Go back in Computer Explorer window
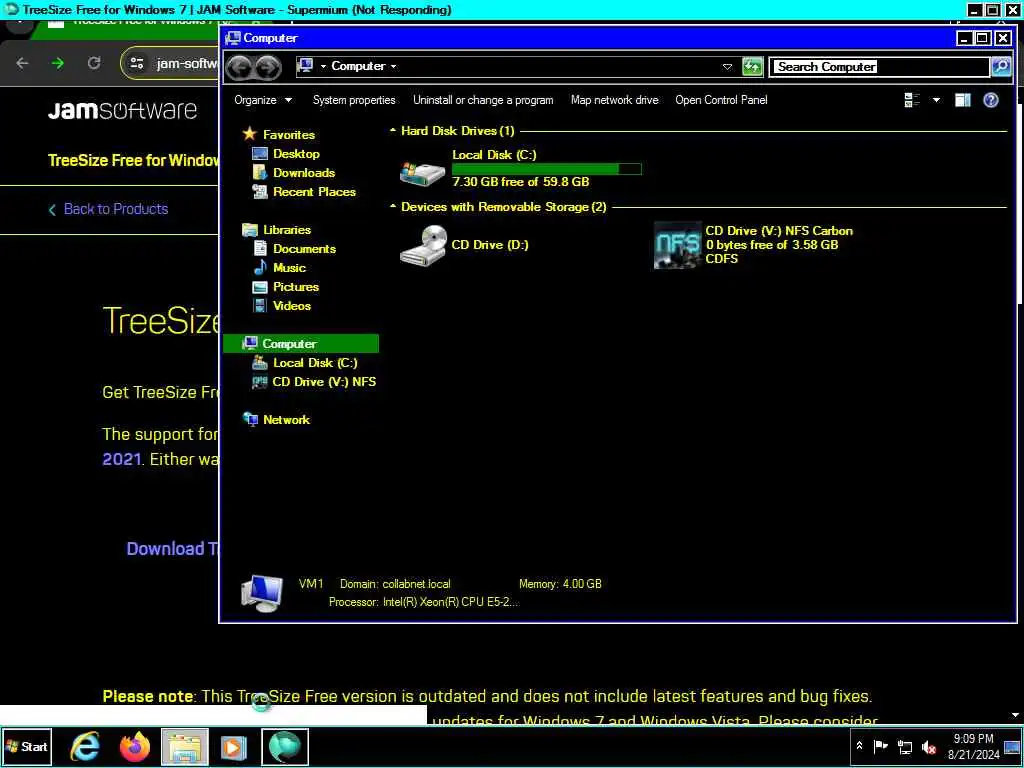The height and width of the screenshot is (768, 1024). (240, 67)
